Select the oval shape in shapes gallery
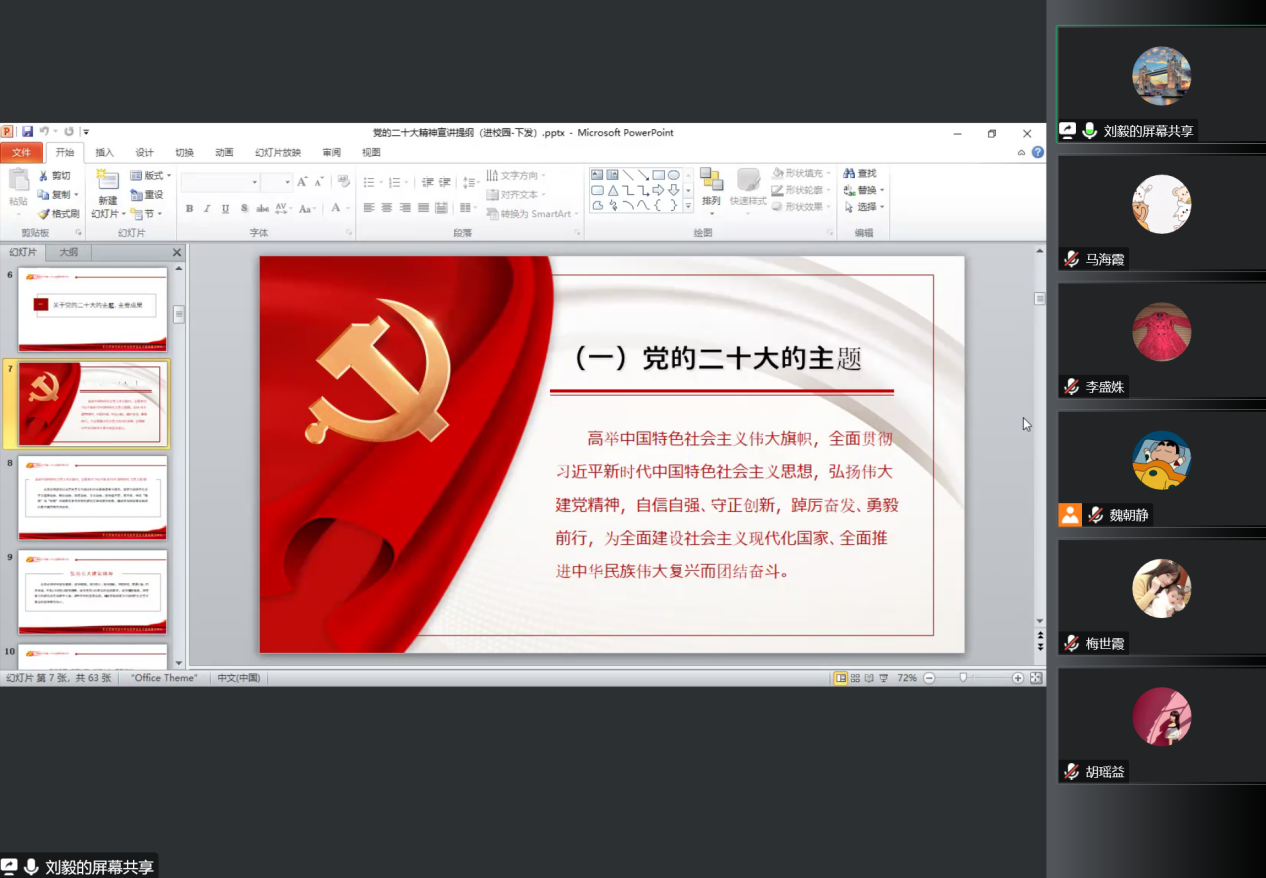Viewport: 1266px width, 878px height. coord(674,175)
